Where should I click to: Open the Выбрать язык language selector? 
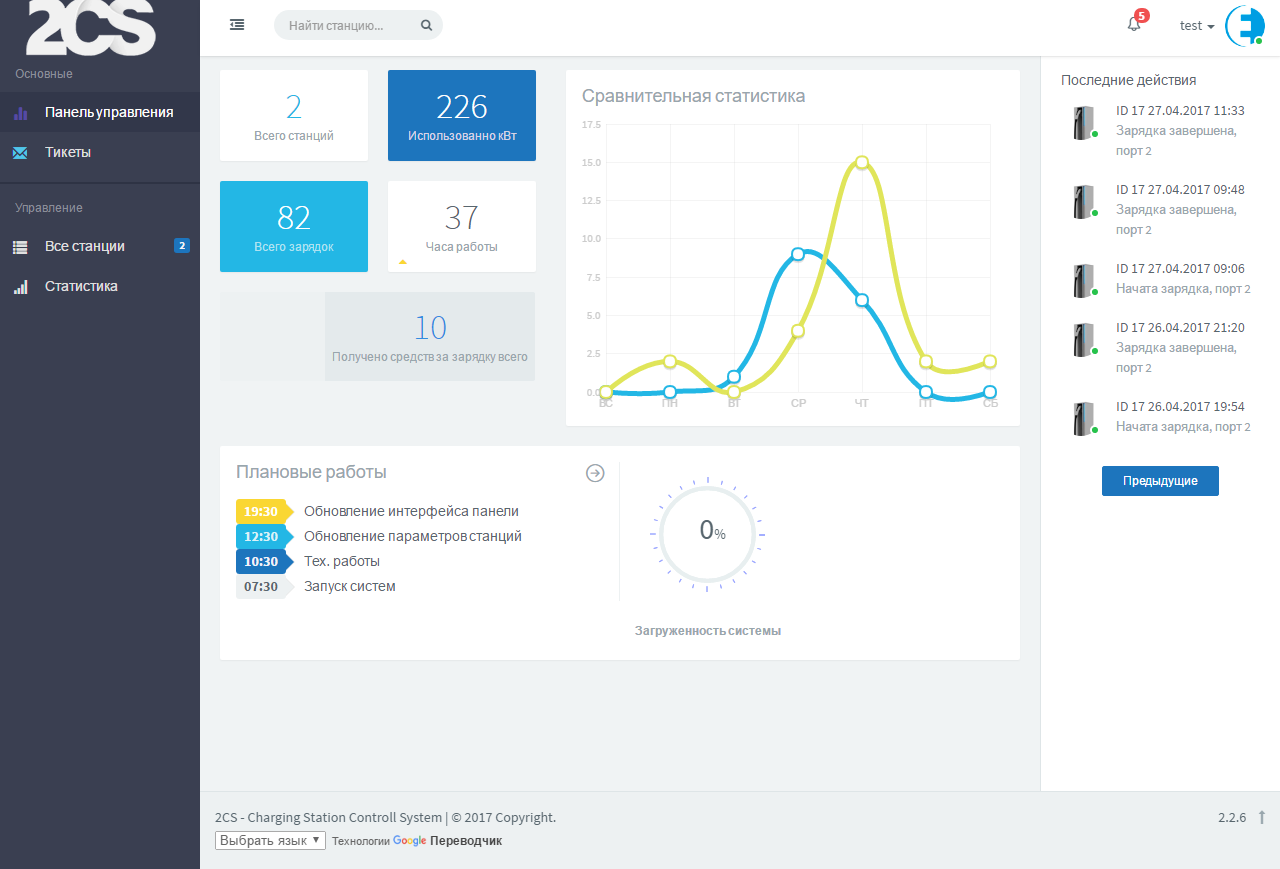[x=270, y=841]
